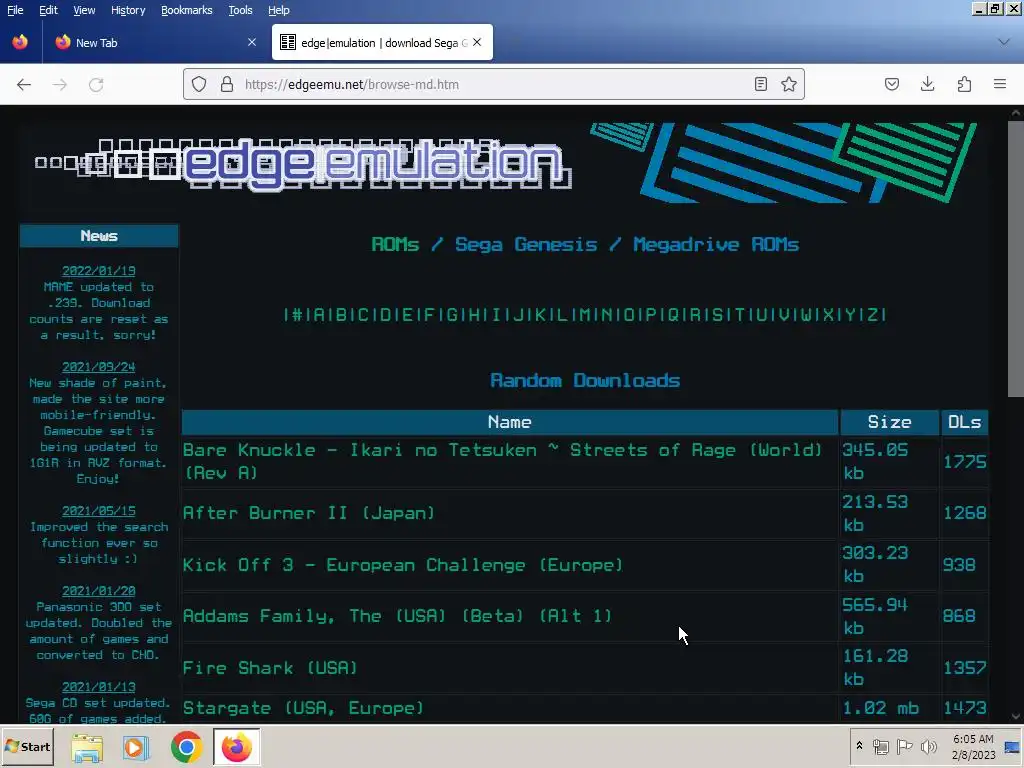Open the Firefox View pinned tab
The height and width of the screenshot is (768, 1024).
coord(20,42)
